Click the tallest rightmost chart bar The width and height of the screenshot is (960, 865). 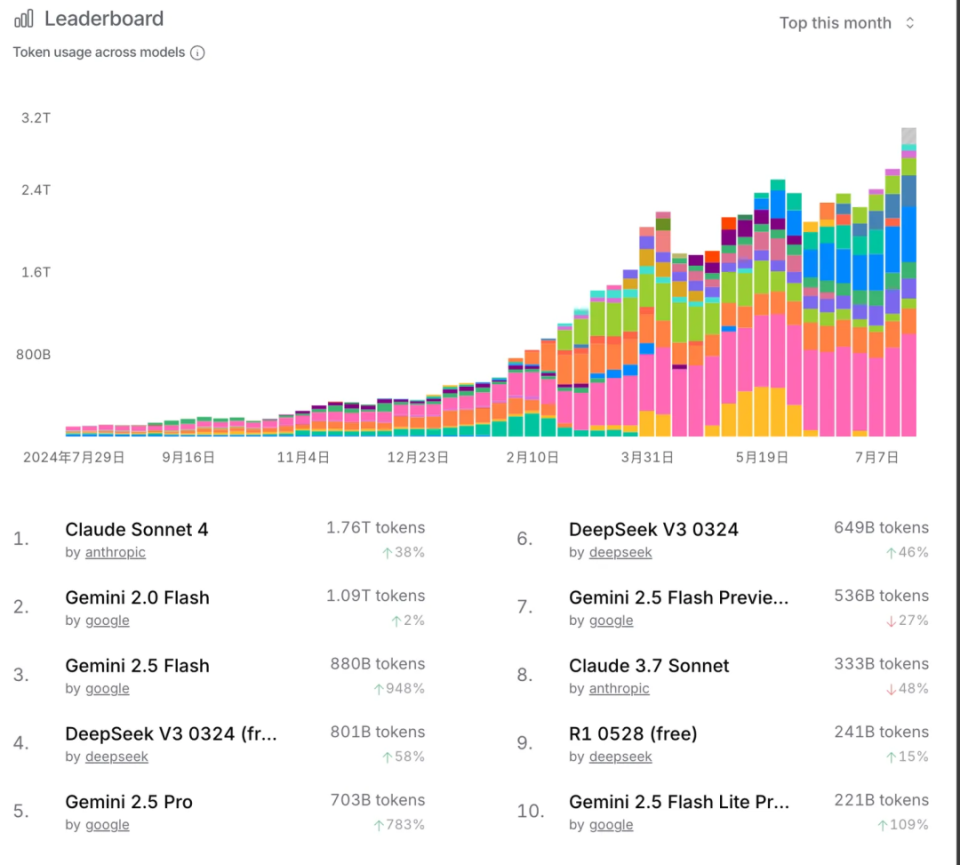point(909,282)
